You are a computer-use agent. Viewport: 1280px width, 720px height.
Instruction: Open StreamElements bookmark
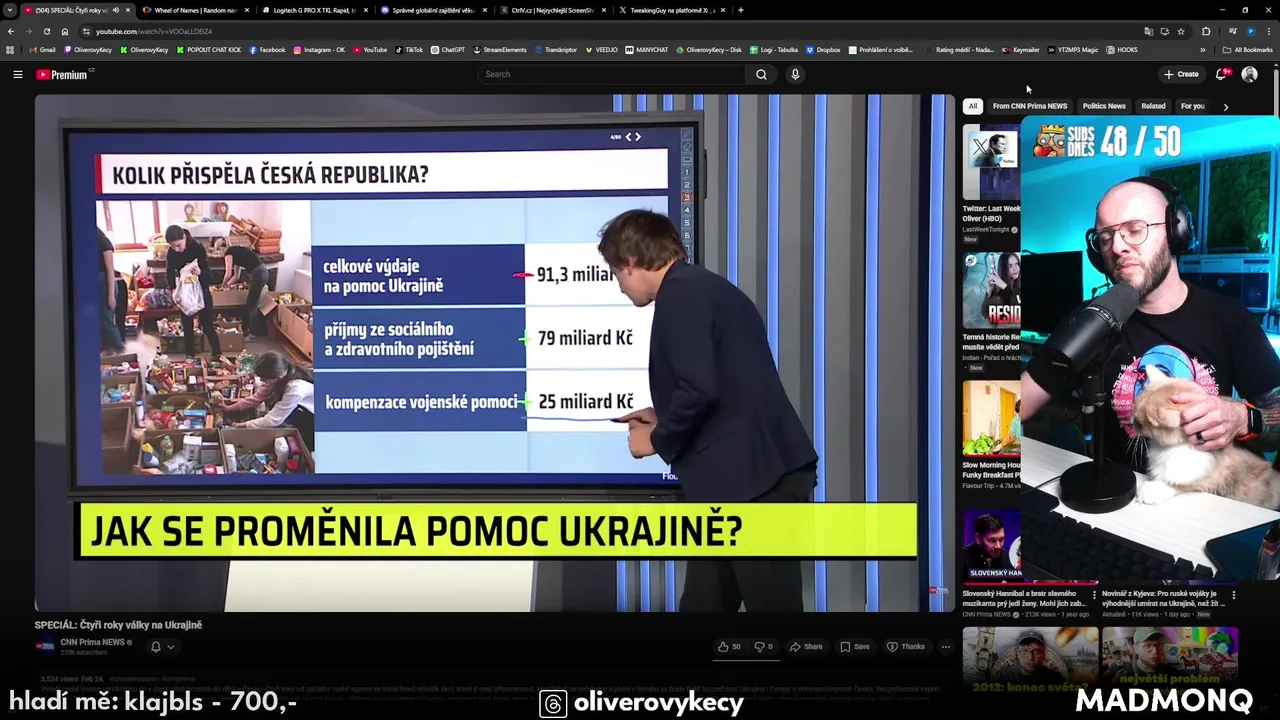pos(500,50)
